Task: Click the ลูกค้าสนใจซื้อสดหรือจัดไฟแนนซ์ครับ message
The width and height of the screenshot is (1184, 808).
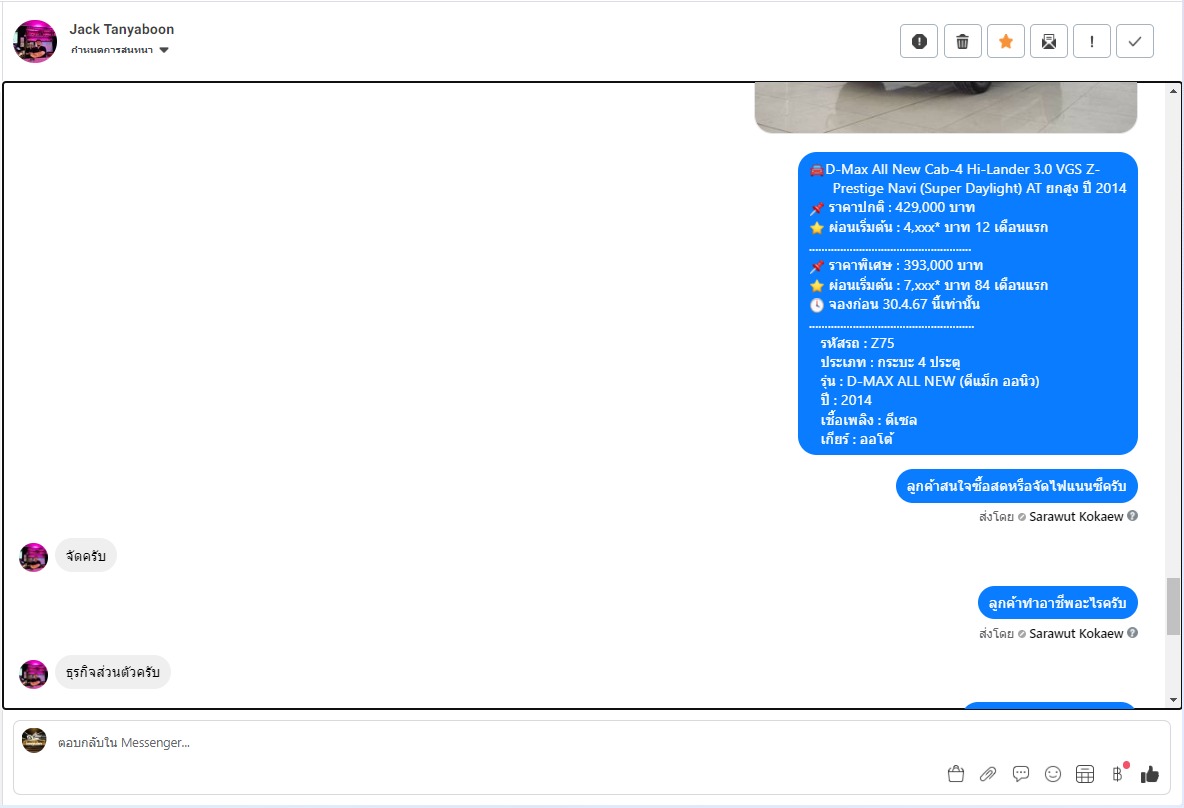Action: (1016, 486)
